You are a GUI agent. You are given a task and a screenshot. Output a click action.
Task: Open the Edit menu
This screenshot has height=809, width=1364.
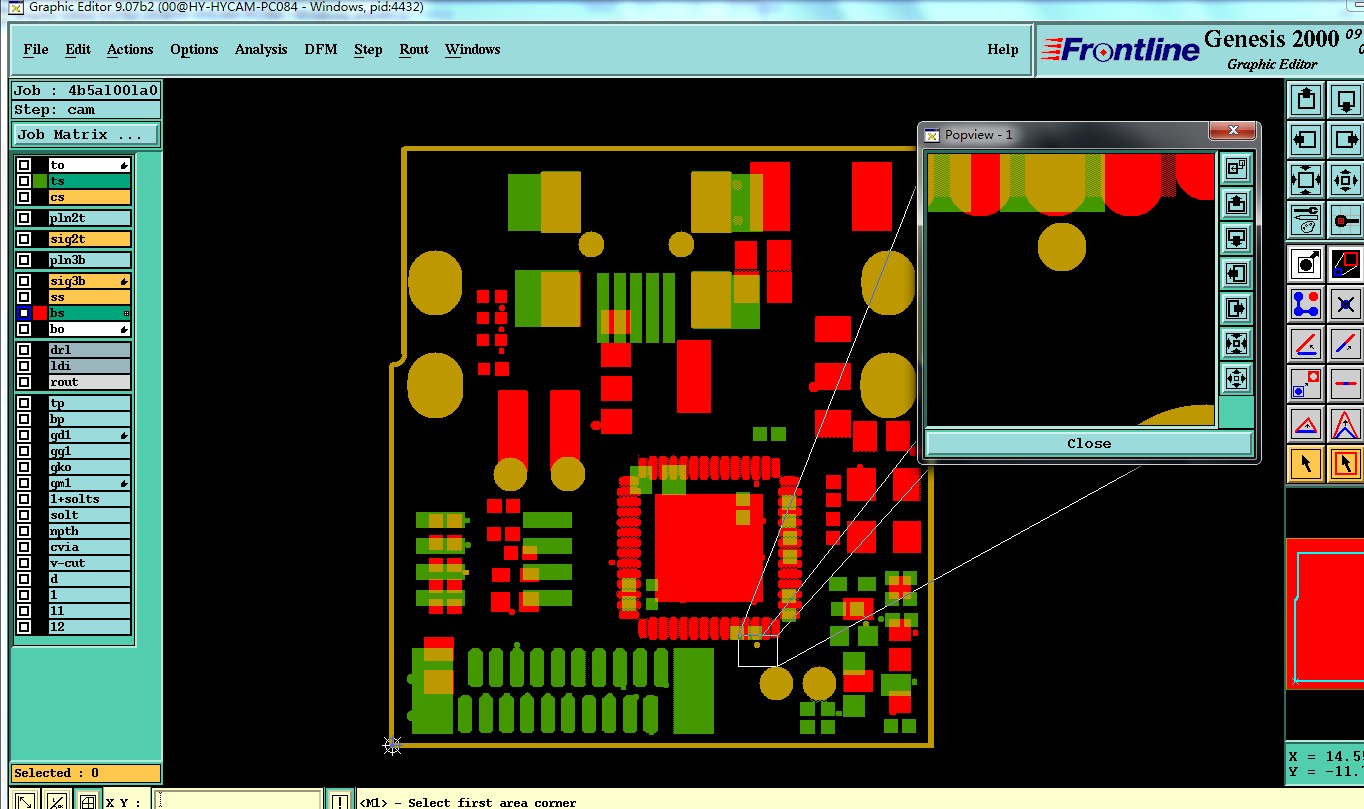click(x=78, y=49)
